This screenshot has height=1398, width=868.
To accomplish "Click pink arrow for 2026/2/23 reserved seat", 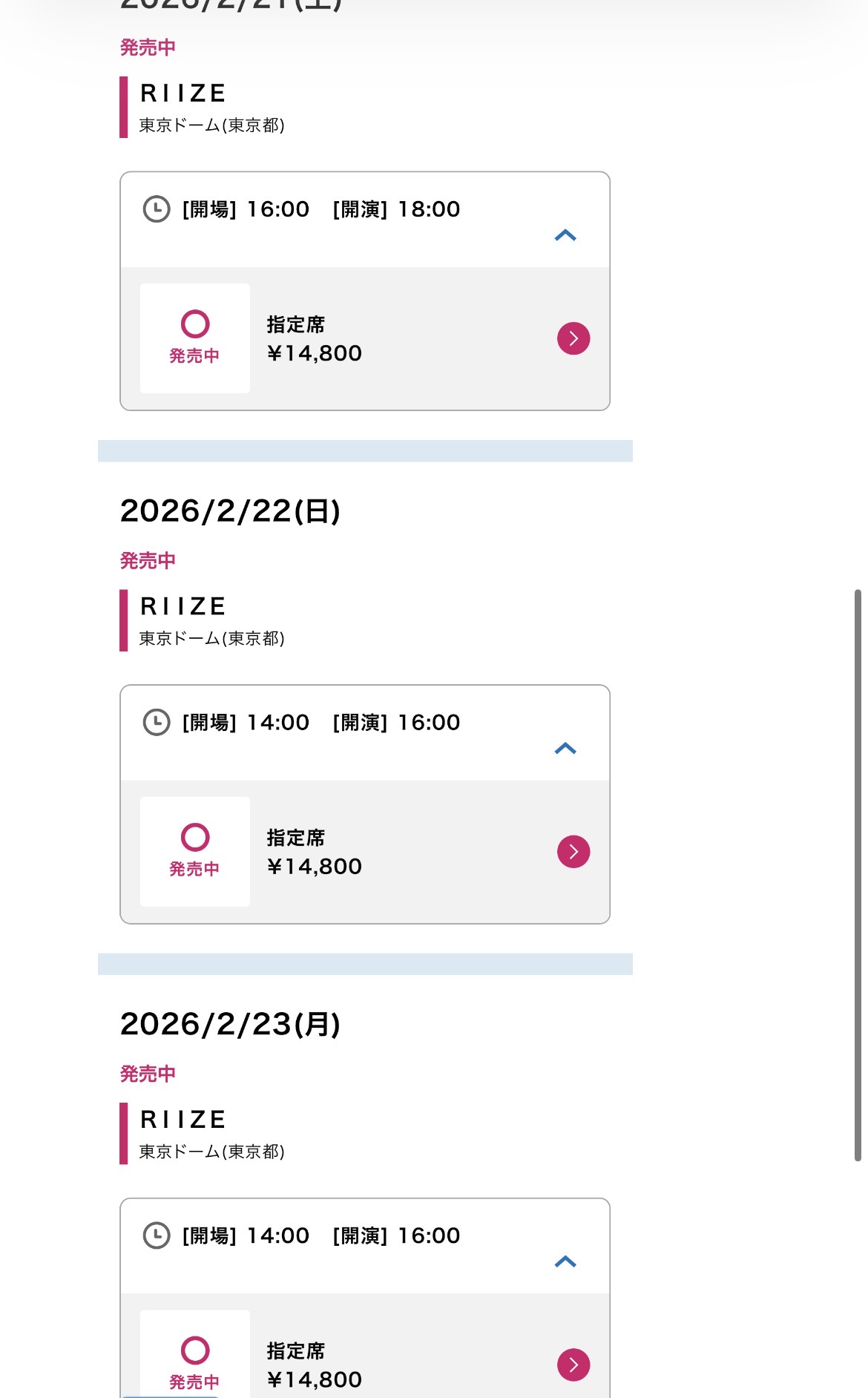I will 573,1365.
